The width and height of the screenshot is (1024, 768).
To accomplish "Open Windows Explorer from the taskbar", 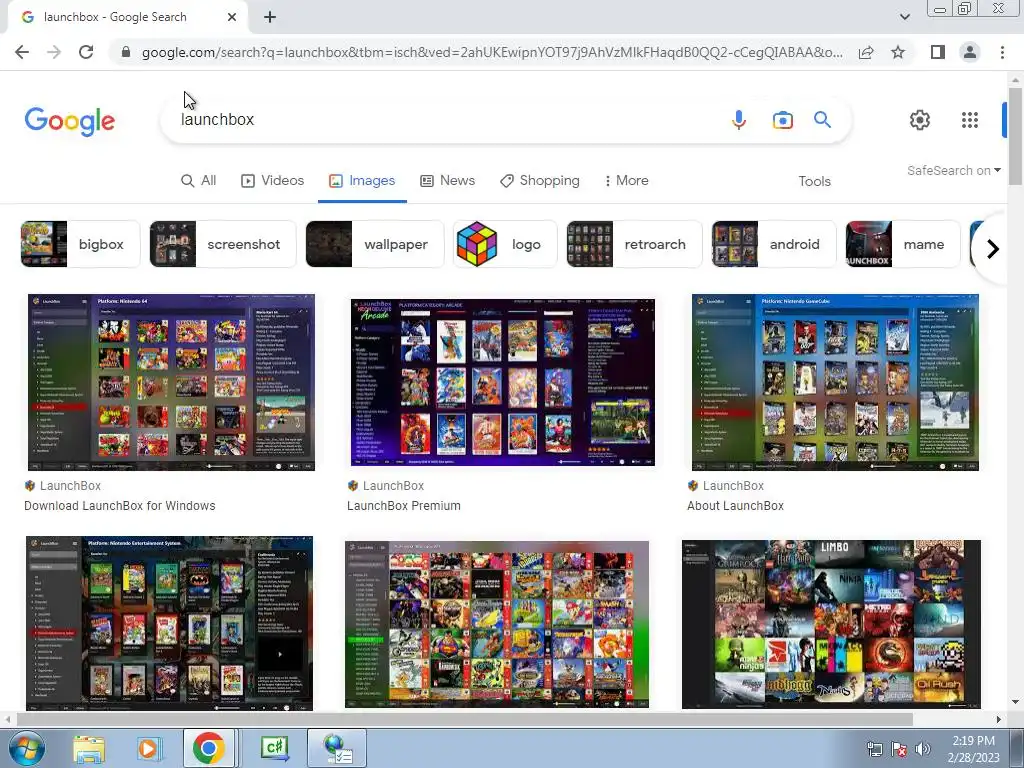I will 89,748.
